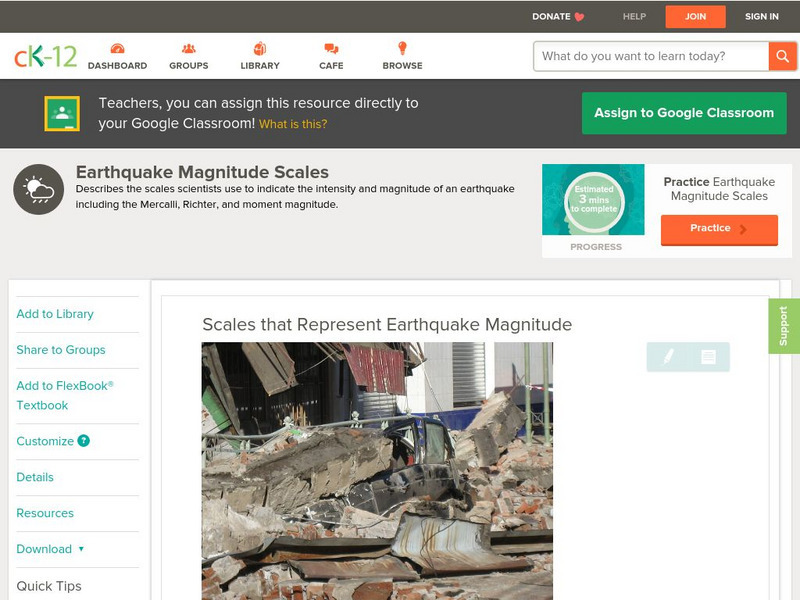Viewport: 800px width, 600px height.
Task: Click the Google Classroom icon
Action: (62, 113)
